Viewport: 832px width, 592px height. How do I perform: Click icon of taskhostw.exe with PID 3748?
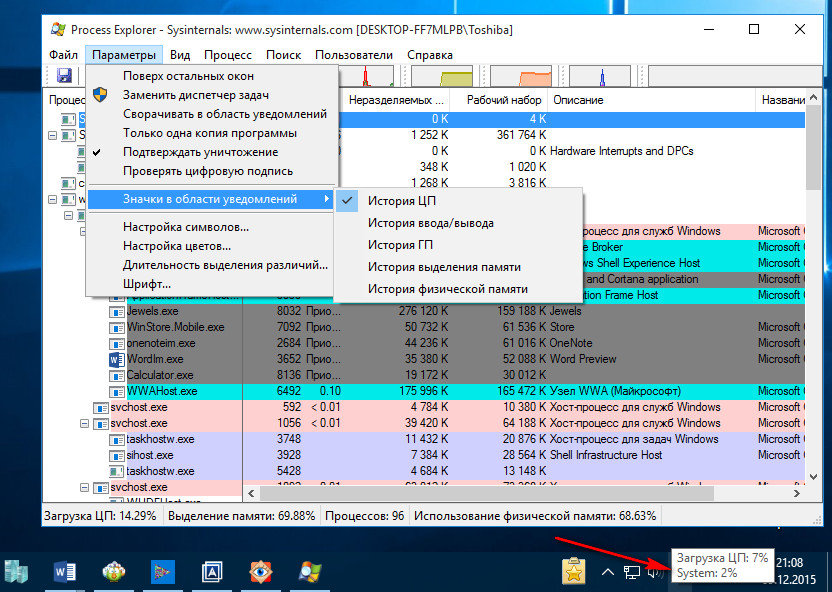click(x=116, y=439)
